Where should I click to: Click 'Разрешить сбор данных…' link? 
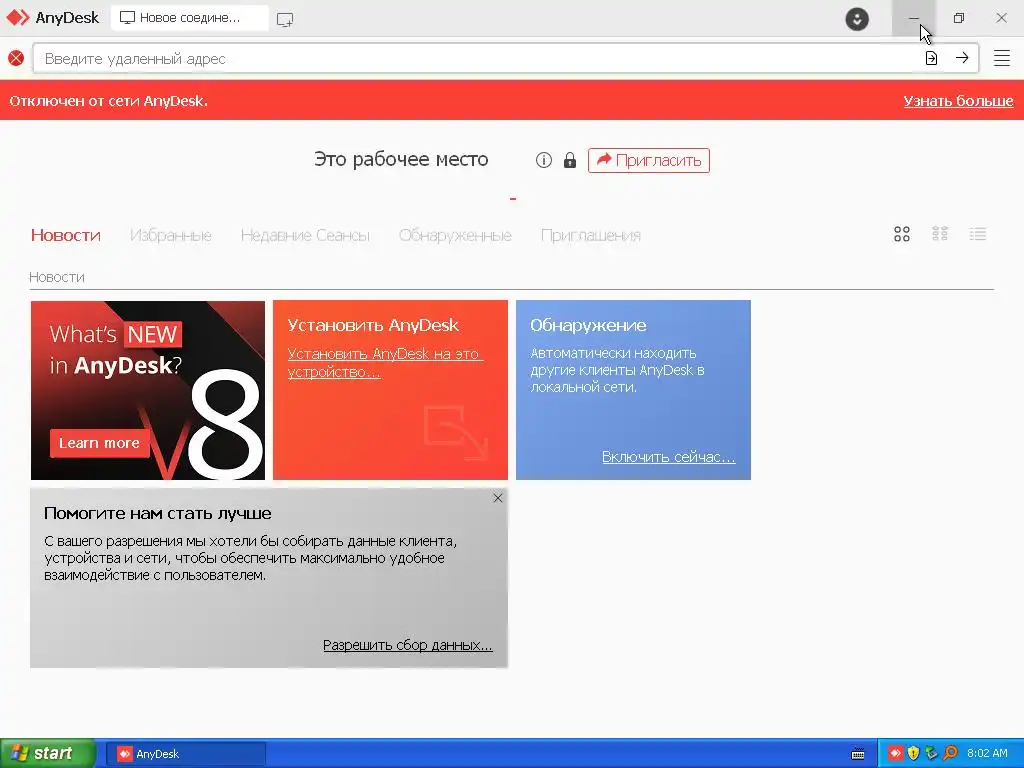click(408, 645)
